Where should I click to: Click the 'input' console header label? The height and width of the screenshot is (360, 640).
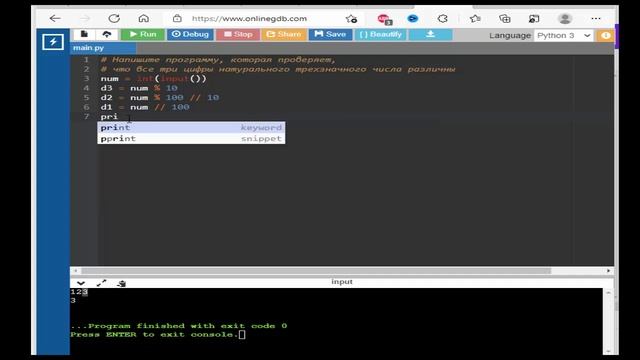pos(342,282)
